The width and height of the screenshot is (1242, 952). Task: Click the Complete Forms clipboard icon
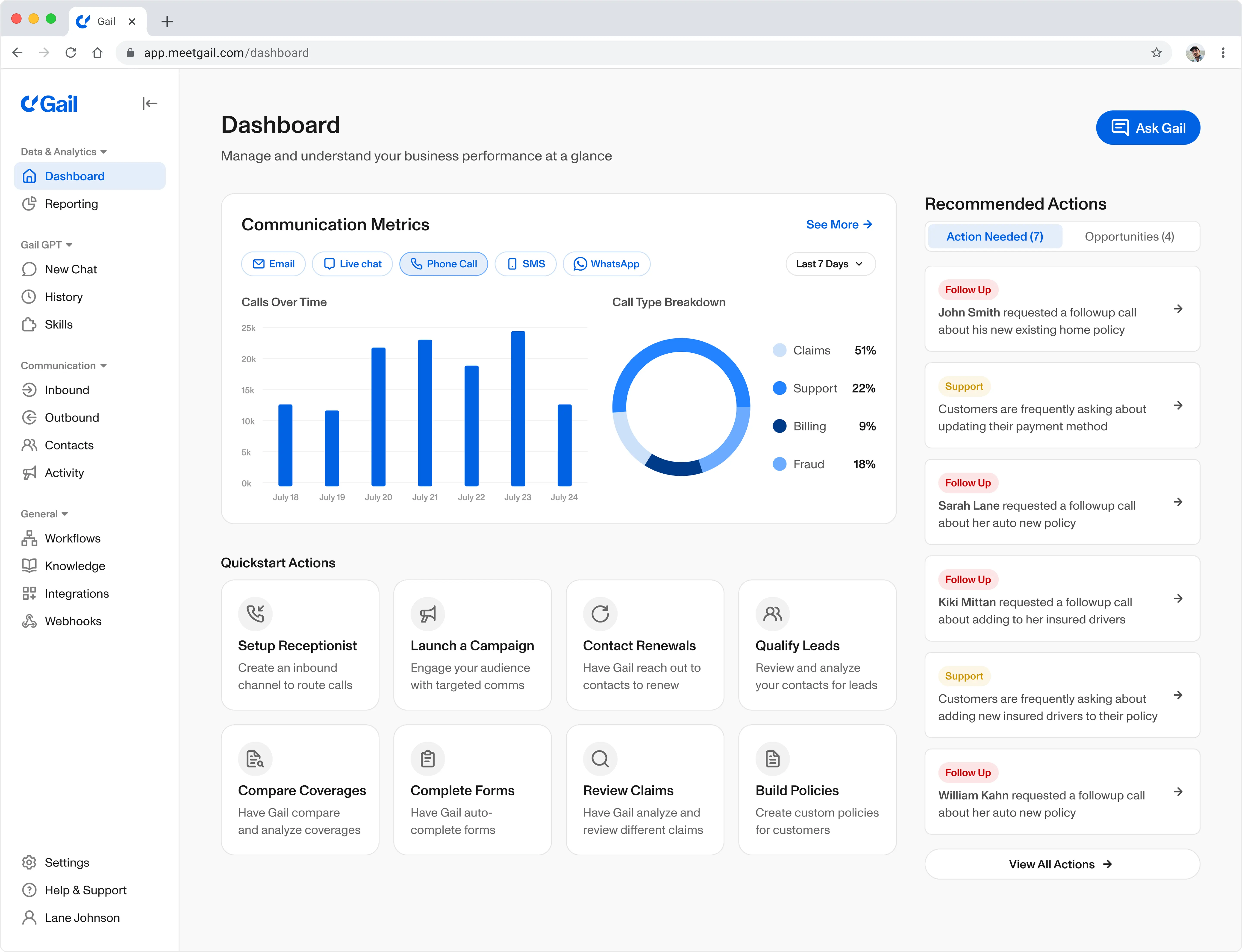tap(428, 759)
